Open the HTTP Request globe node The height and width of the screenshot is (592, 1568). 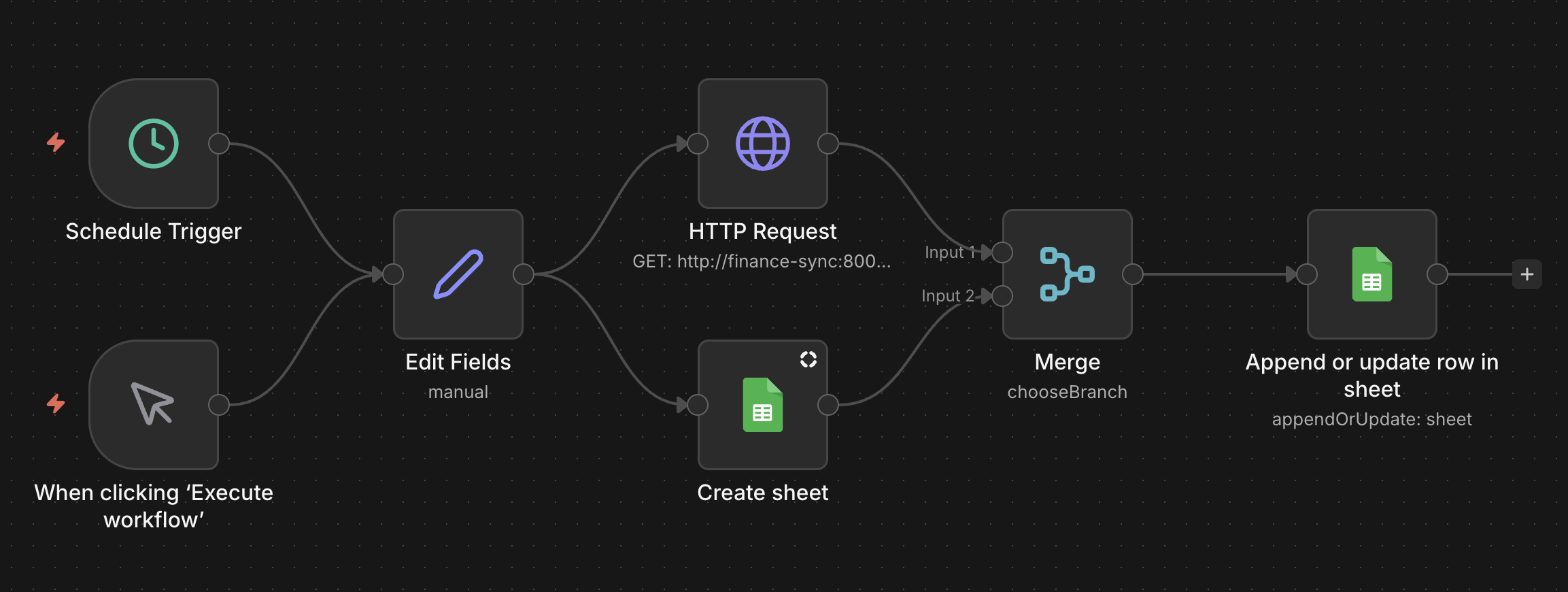pyautogui.click(x=763, y=144)
